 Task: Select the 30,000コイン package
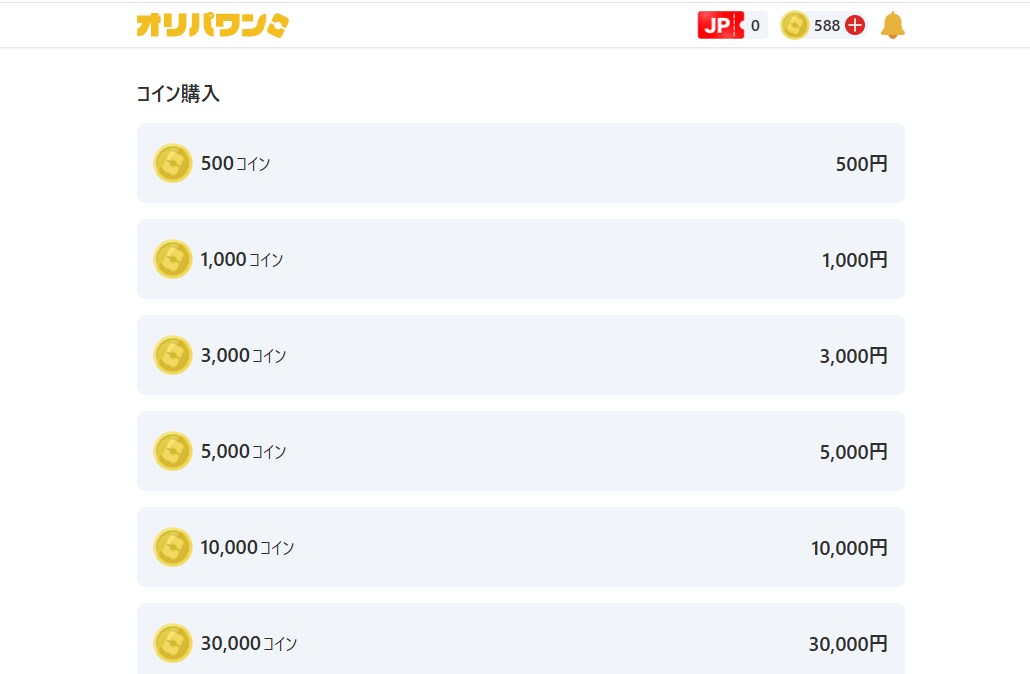[521, 639]
